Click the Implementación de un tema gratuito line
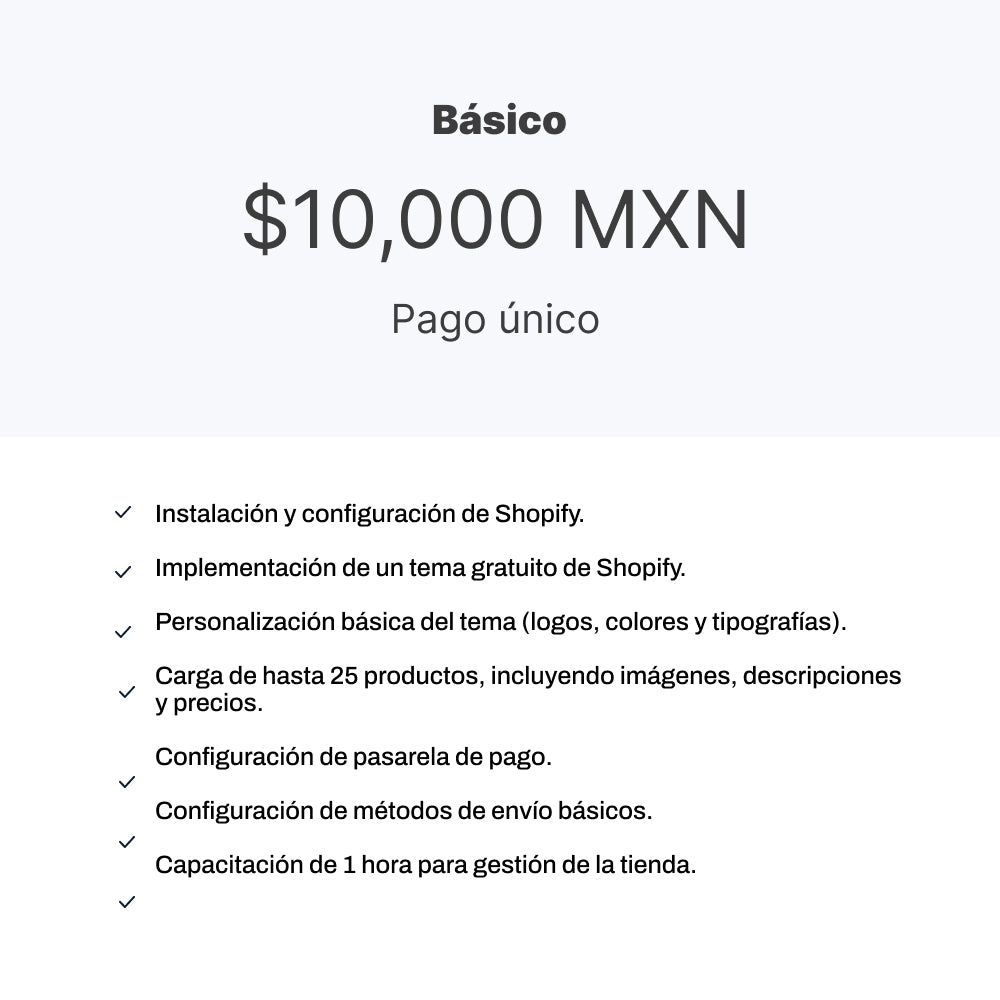Screen dimensions: 1000x1000 pyautogui.click(x=420, y=568)
